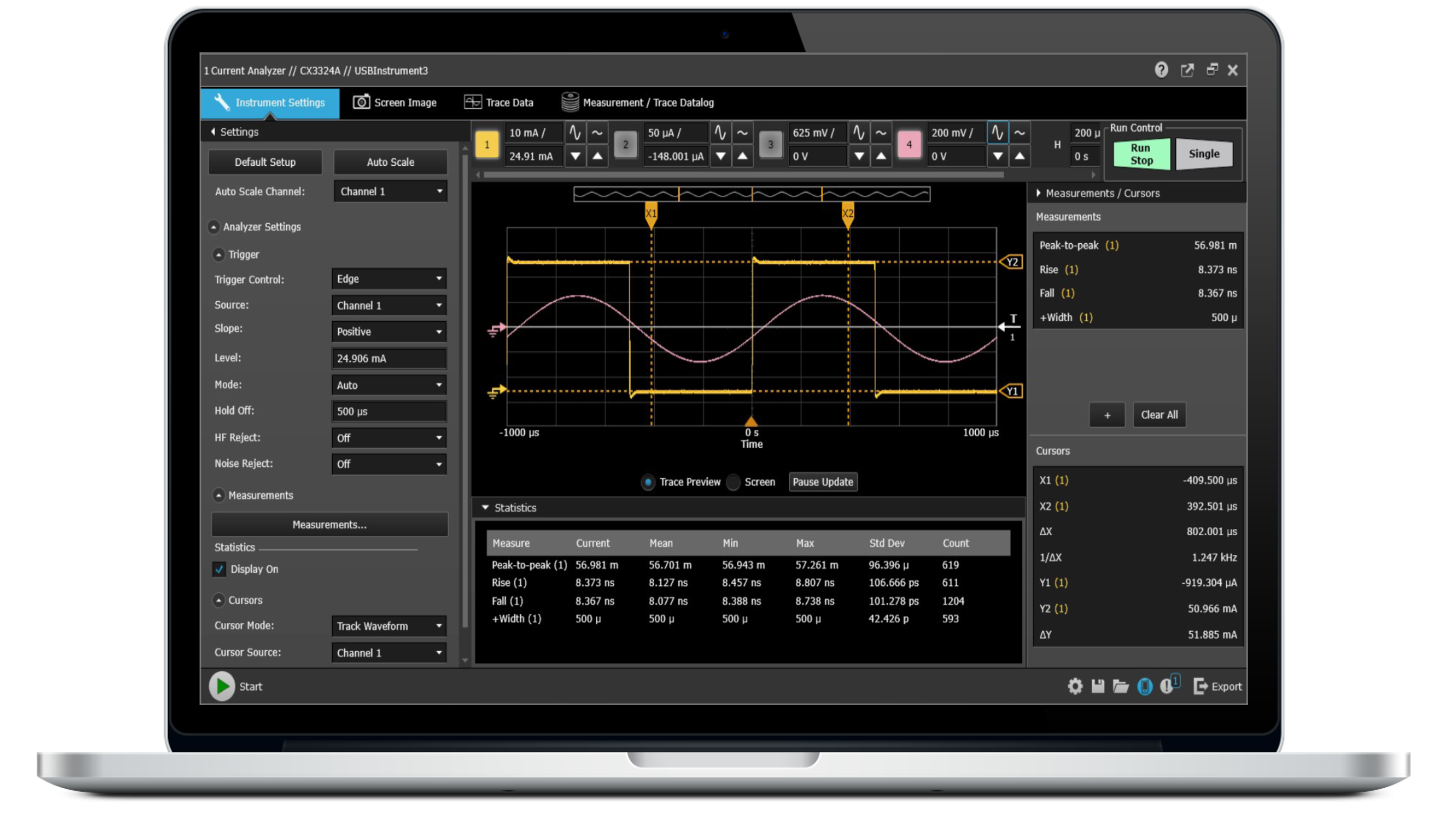Switch to the Trace Data tab
The image size is (1456, 817).
click(x=498, y=102)
